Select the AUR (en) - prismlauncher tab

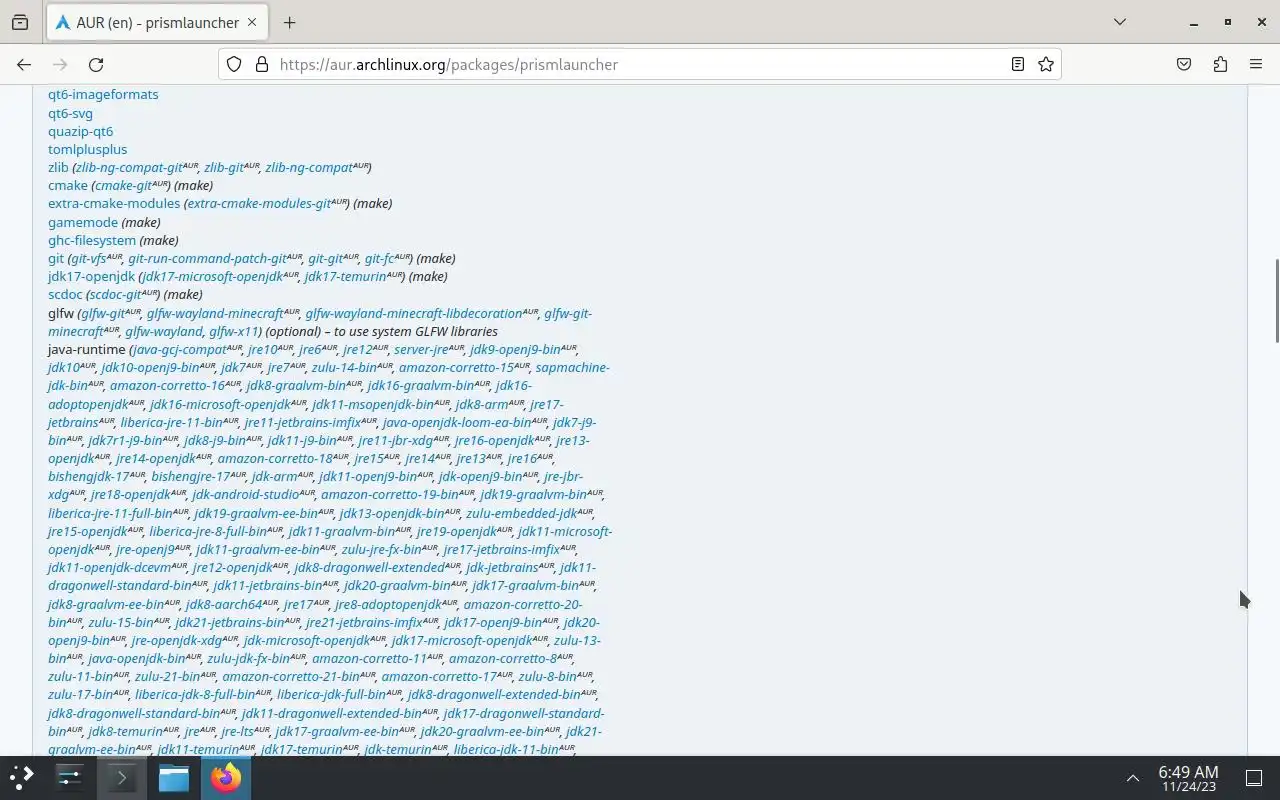[155, 22]
